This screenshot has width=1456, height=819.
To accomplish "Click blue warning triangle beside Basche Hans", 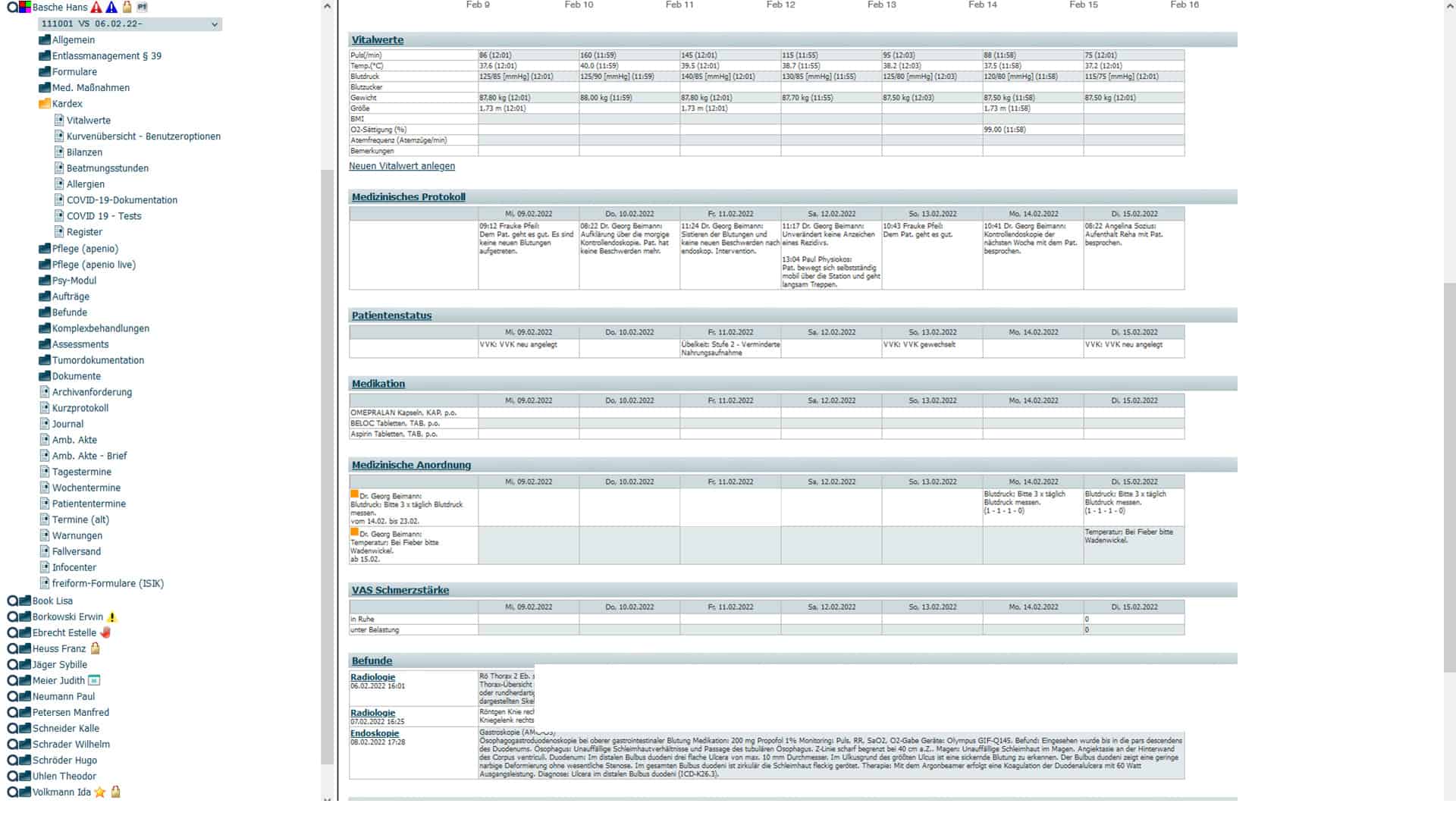I will pos(111,7).
